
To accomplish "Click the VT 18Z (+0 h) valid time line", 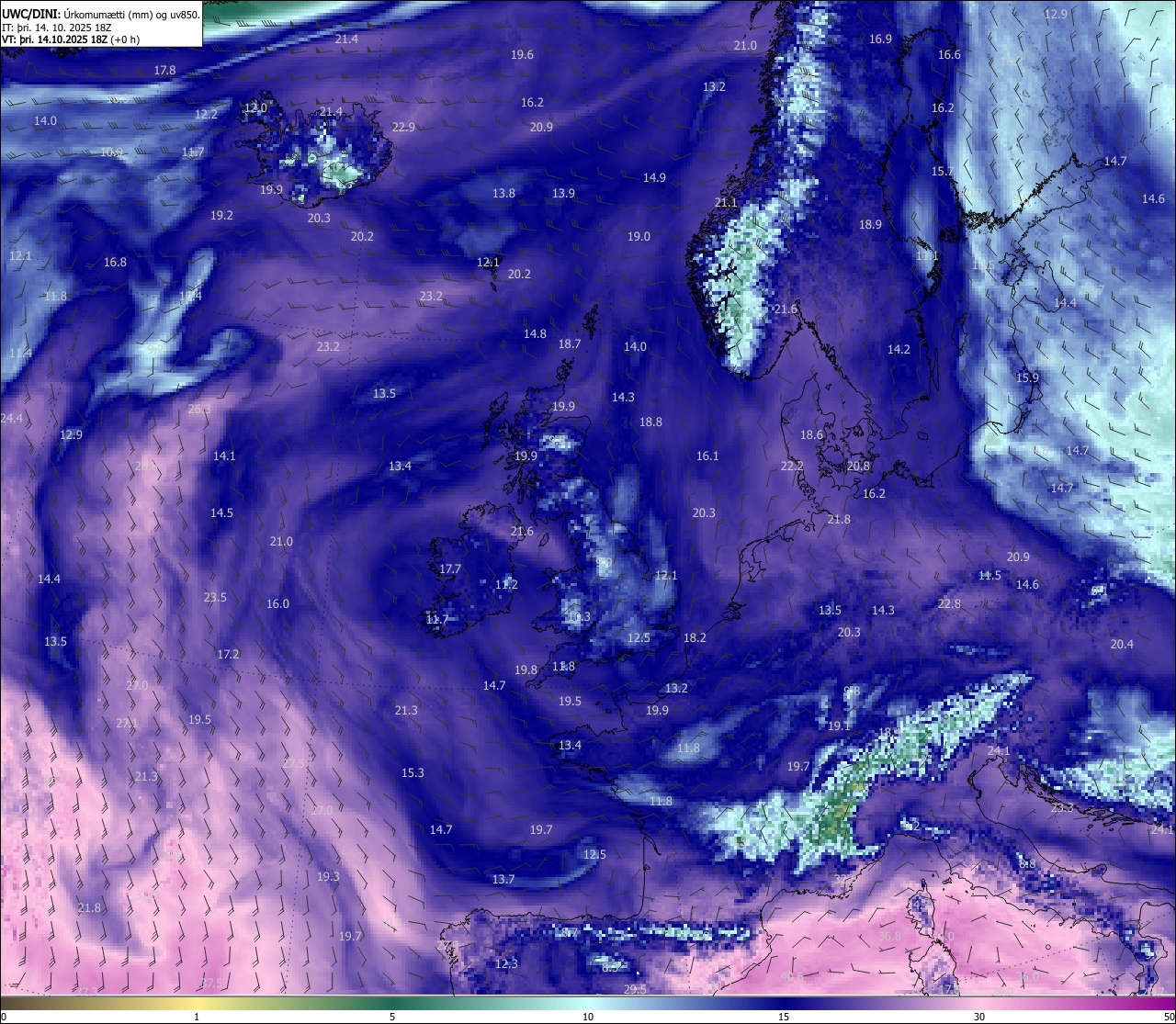I will 71,39.
